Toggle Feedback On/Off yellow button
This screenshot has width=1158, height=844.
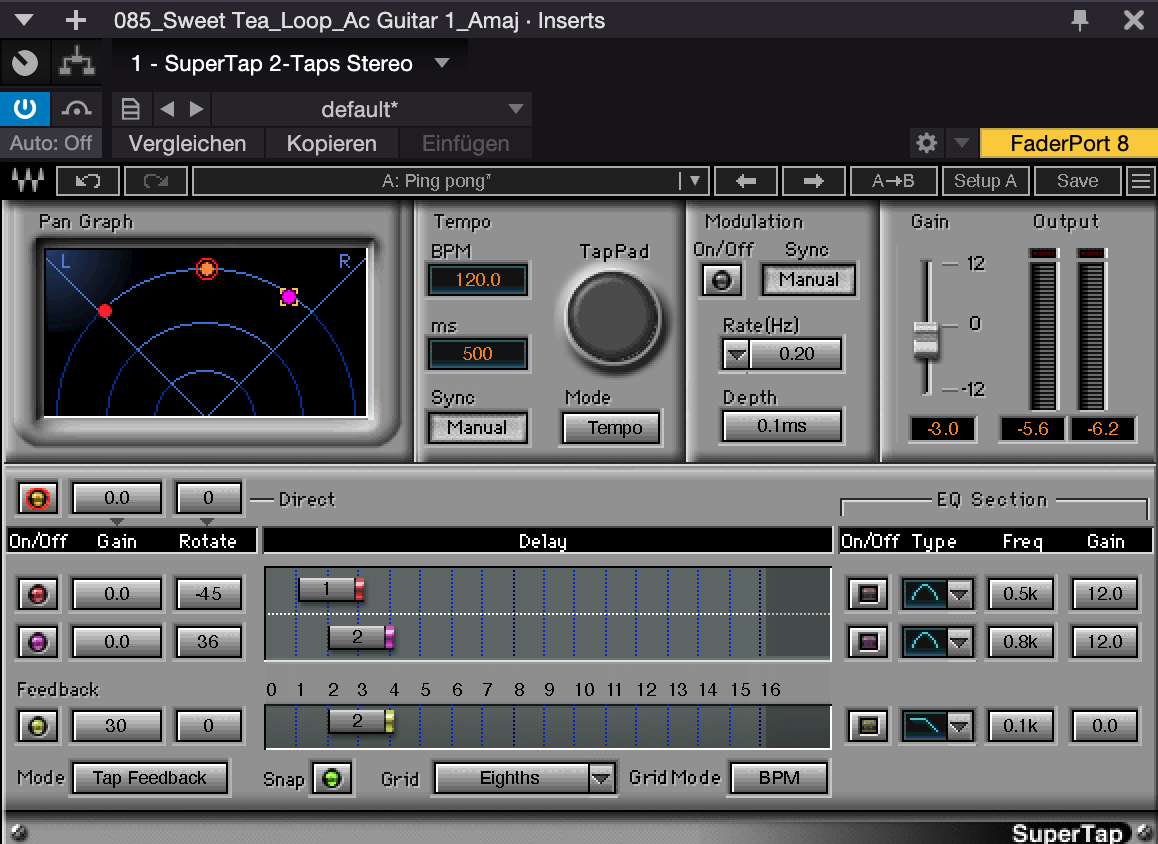(38, 726)
